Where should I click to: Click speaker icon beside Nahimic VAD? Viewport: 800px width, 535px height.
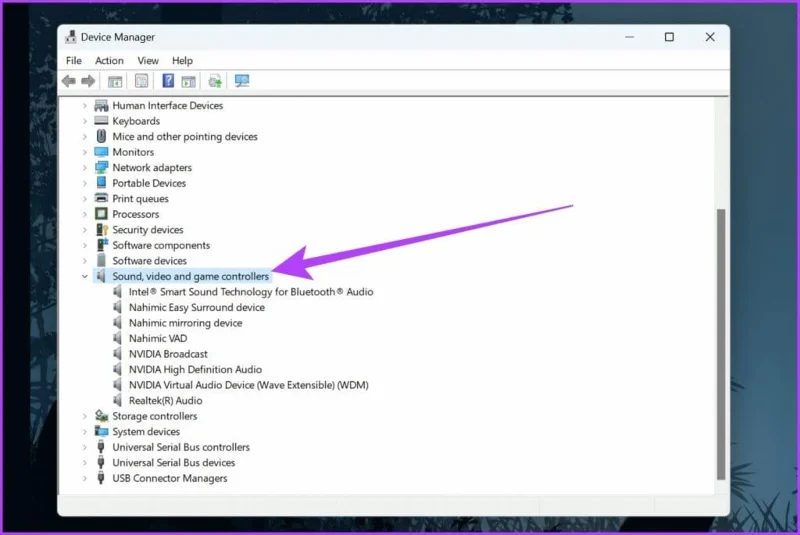pyautogui.click(x=117, y=338)
